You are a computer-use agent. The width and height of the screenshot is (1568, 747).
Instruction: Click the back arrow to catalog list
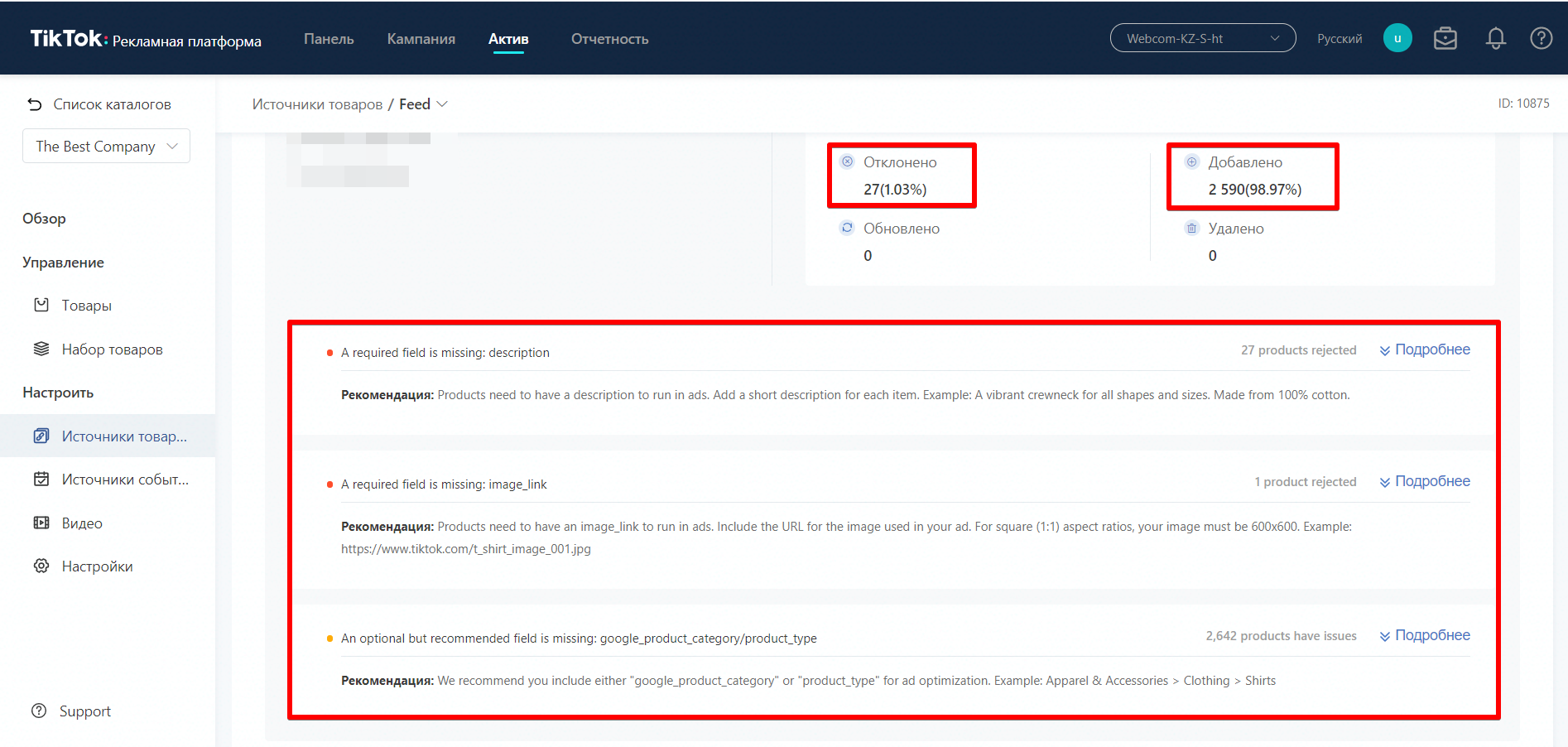point(35,104)
